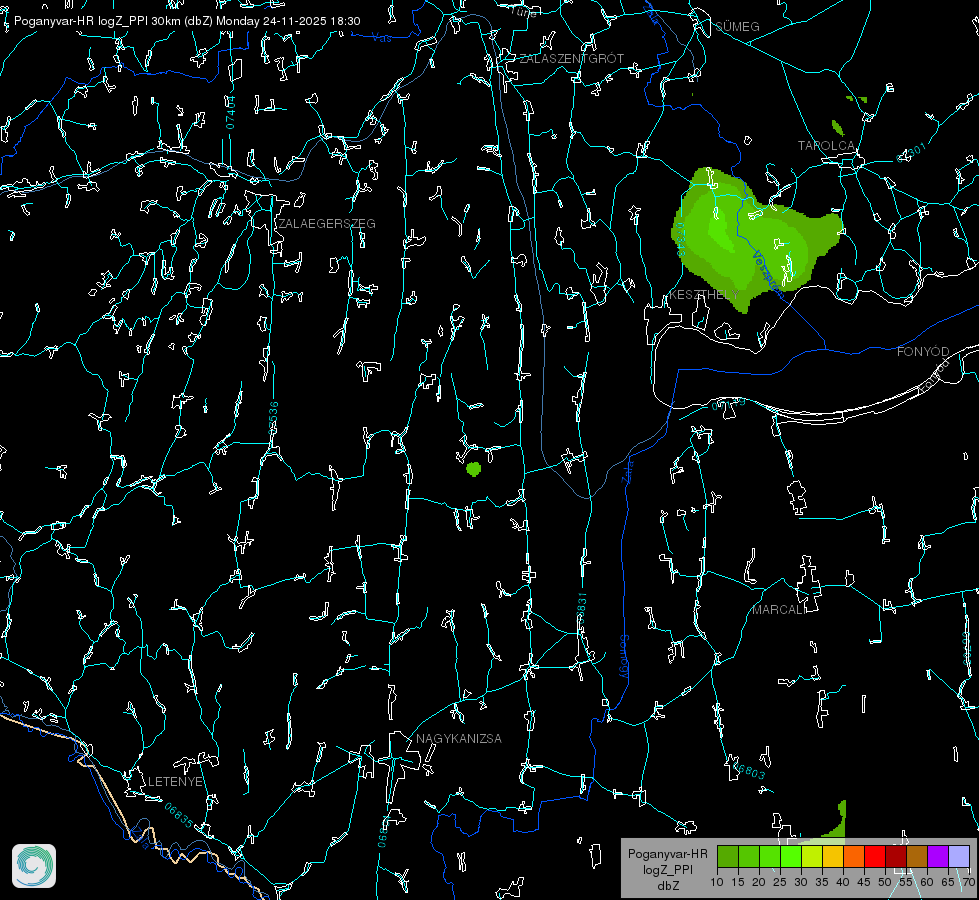This screenshot has height=900, width=979.
Task: Pick the 20-25 dBZ green legend swatch
Action: click(770, 856)
